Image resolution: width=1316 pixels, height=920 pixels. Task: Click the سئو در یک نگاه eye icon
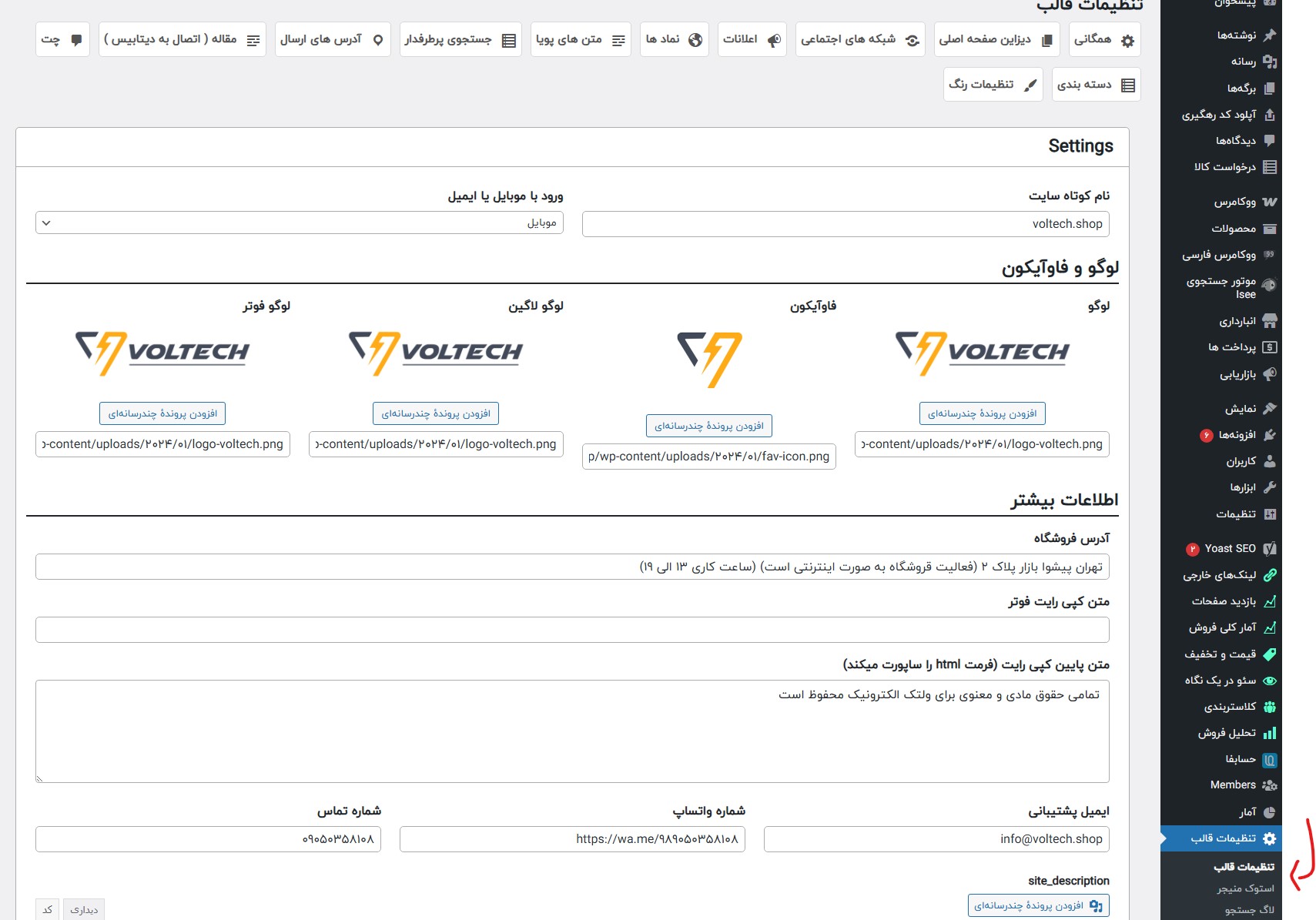pyautogui.click(x=1270, y=681)
